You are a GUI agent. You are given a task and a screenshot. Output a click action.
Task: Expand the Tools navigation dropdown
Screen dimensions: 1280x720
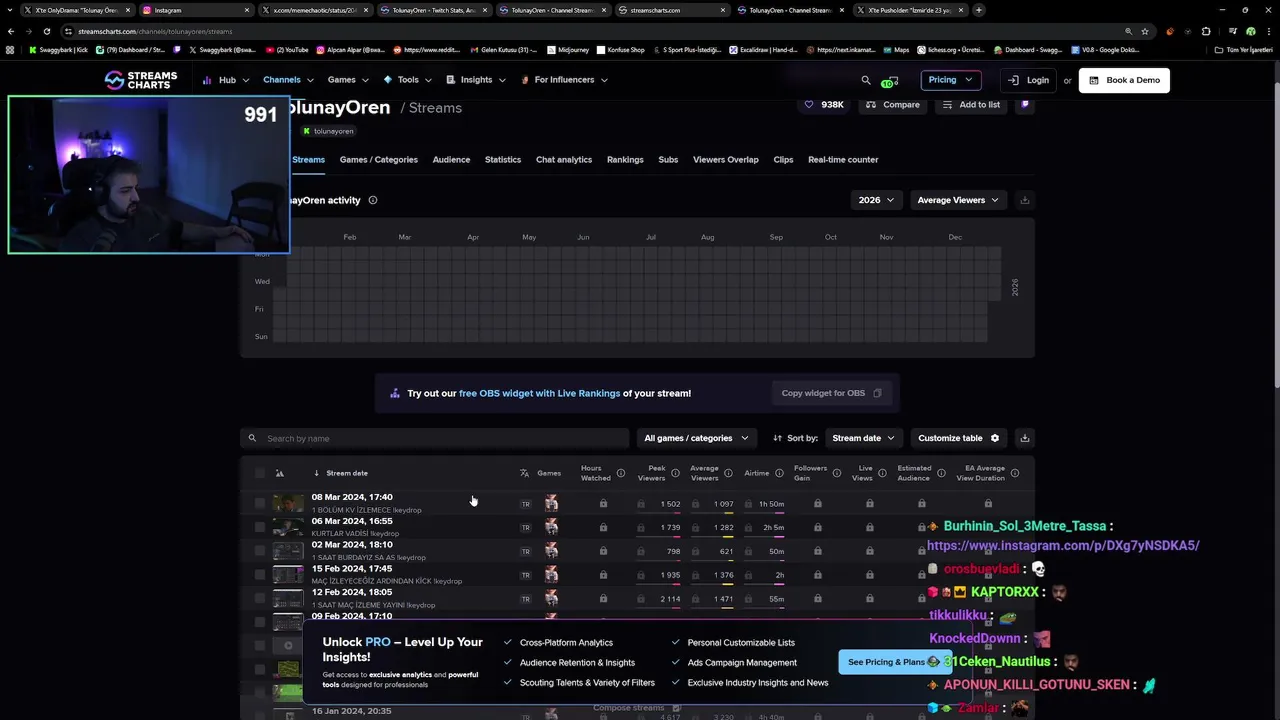click(x=408, y=80)
